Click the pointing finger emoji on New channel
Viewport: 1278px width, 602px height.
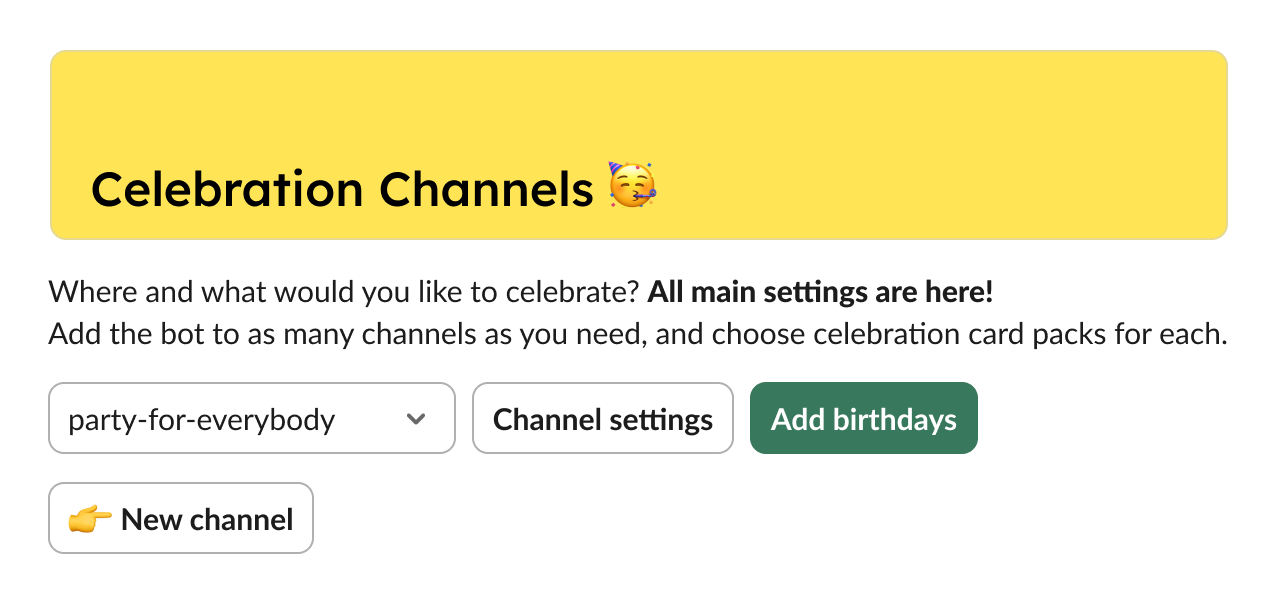tap(91, 518)
